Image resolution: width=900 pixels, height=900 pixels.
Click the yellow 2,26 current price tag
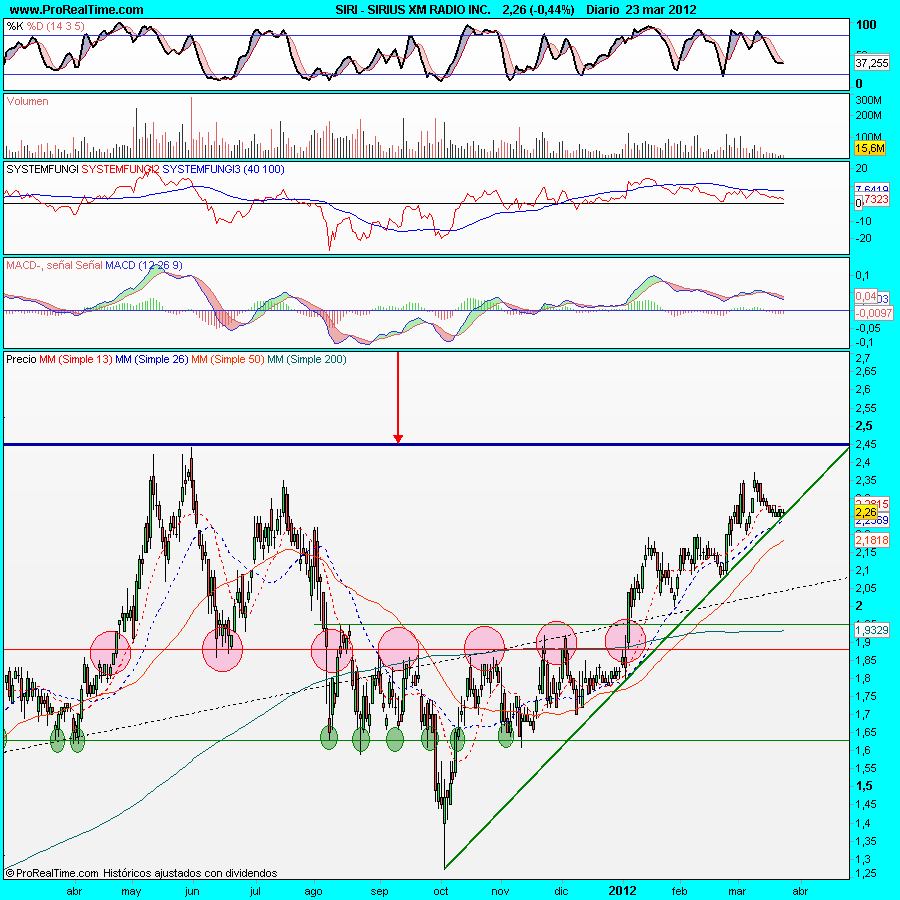[866, 512]
